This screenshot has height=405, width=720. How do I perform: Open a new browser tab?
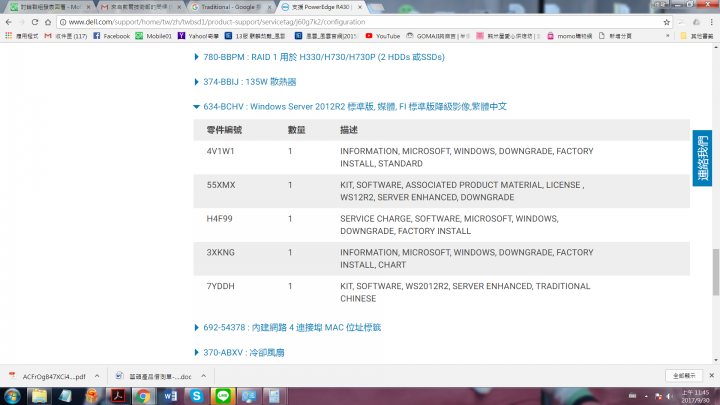(376, 7)
